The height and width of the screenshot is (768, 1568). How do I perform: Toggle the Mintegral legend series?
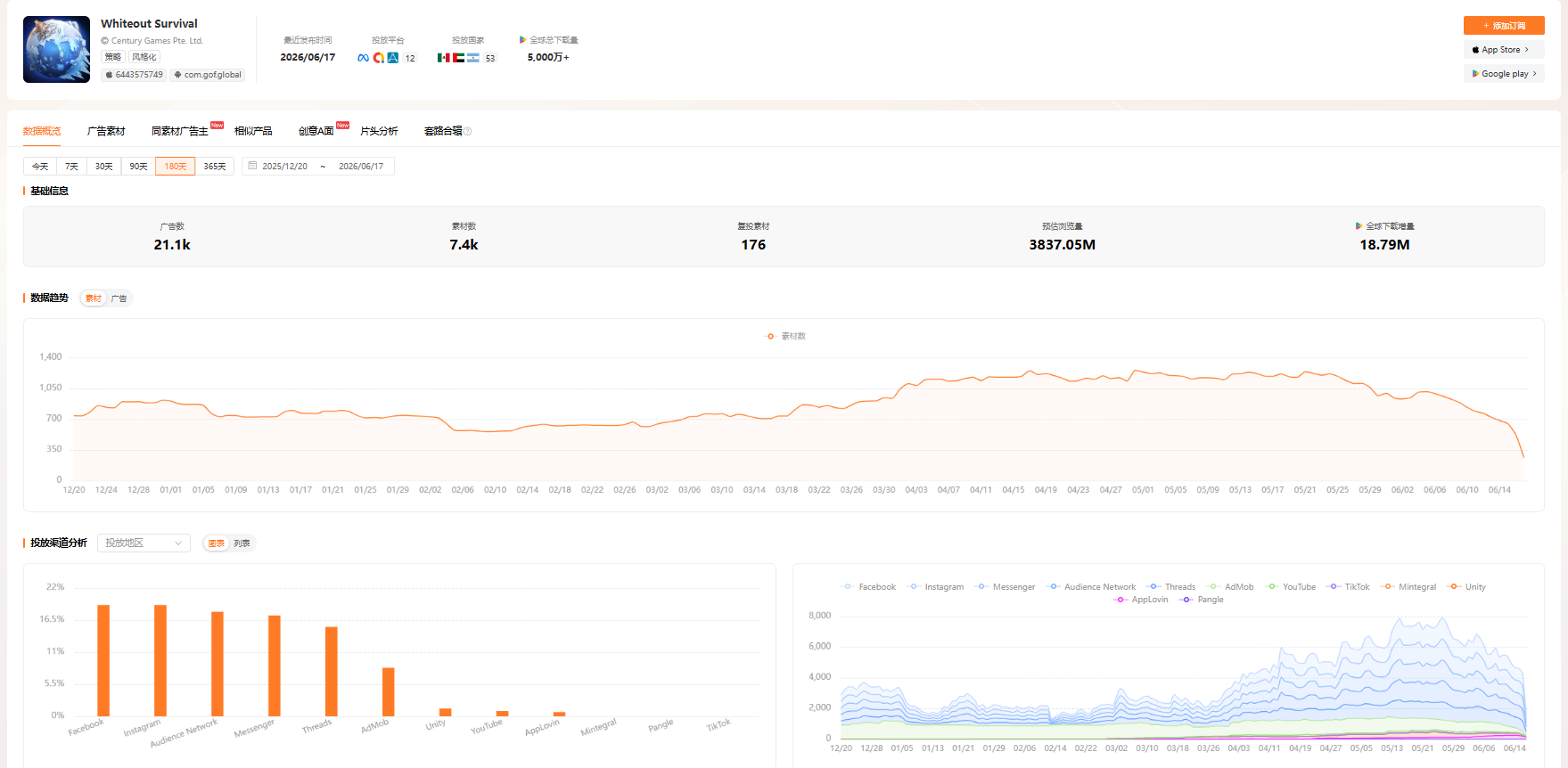pos(1408,587)
